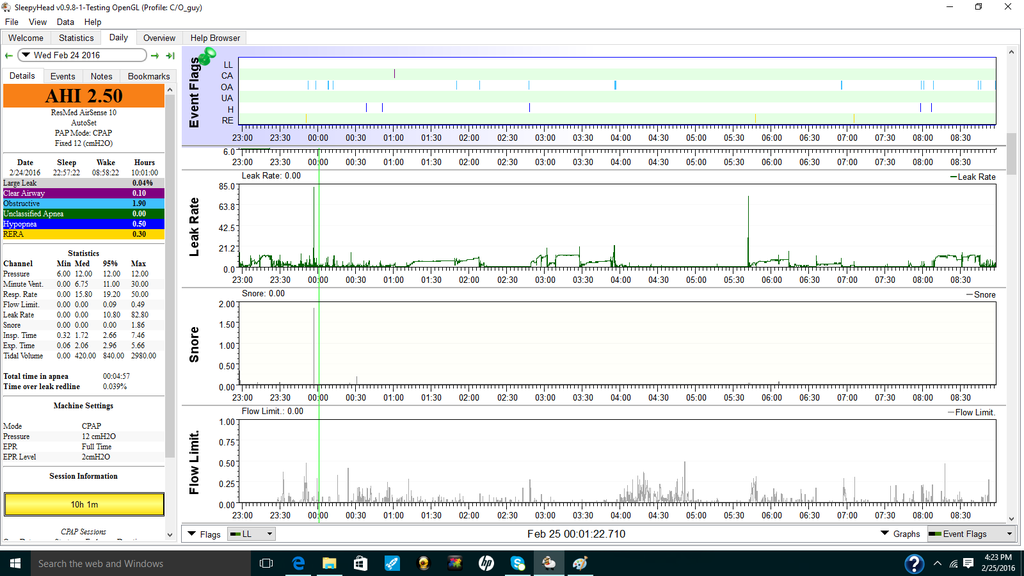This screenshot has height=576, width=1024.
Task: Click the green pushpin on Event Flags
Action: coord(208,56)
